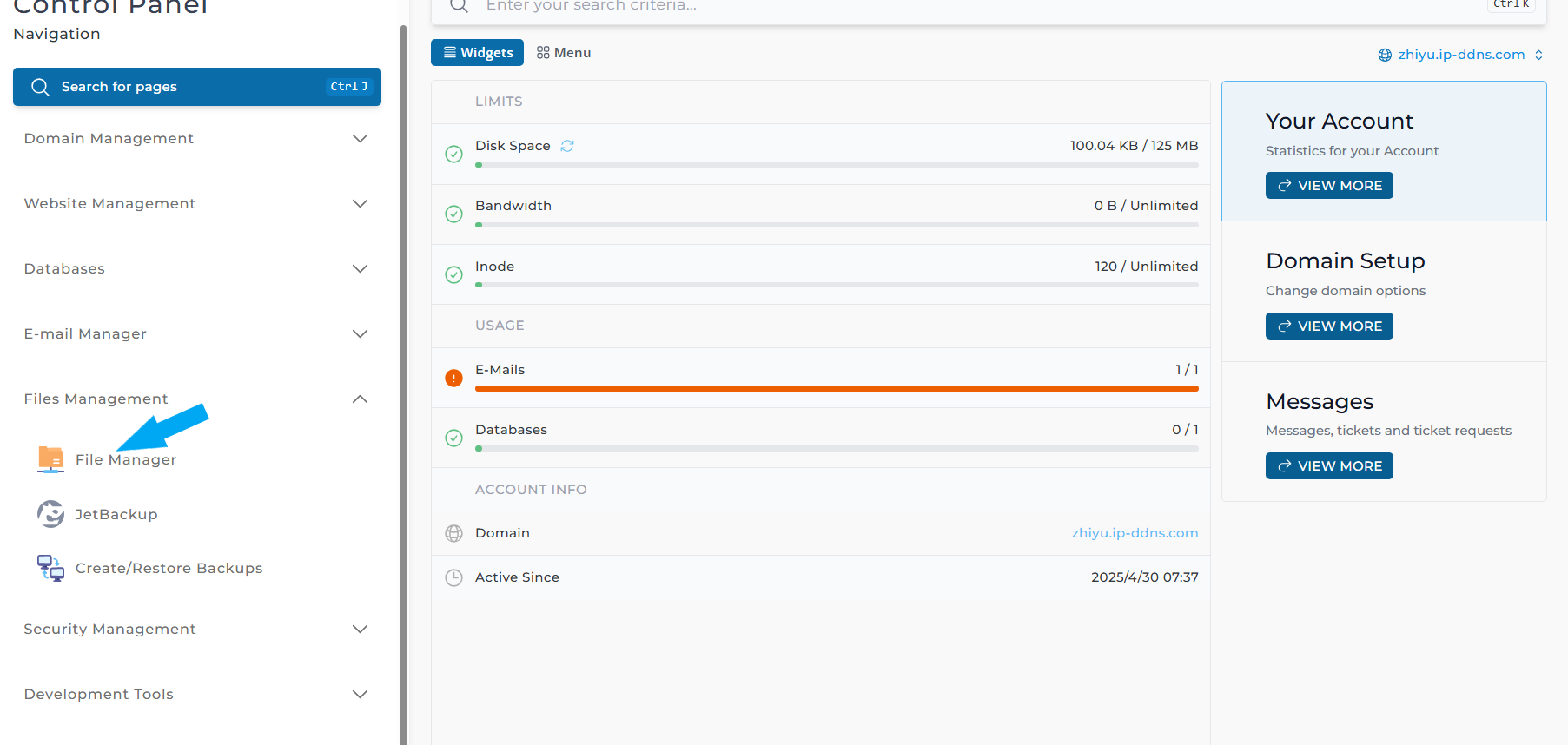Switch to the Menu view tab

pyautogui.click(x=564, y=53)
